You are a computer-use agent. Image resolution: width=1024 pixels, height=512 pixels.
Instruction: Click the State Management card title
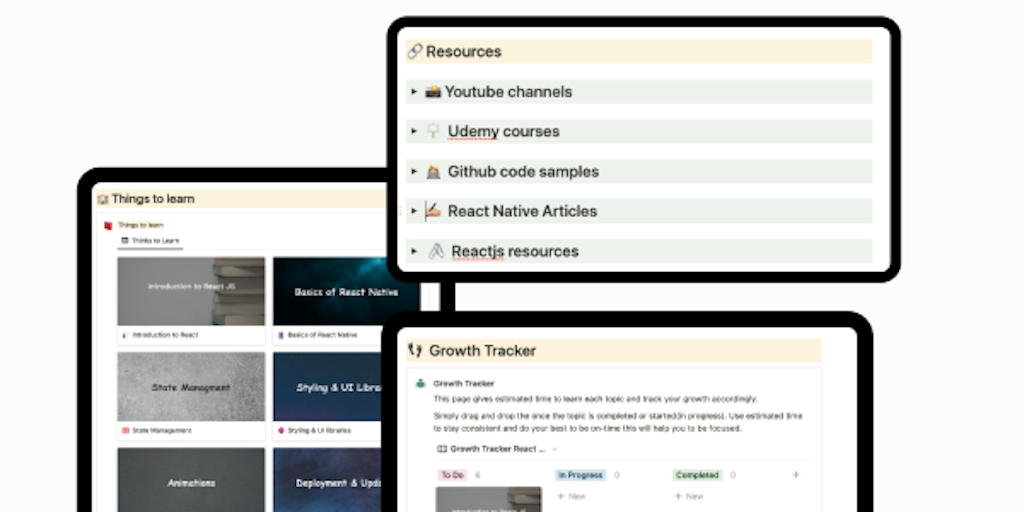pyautogui.click(x=162, y=431)
